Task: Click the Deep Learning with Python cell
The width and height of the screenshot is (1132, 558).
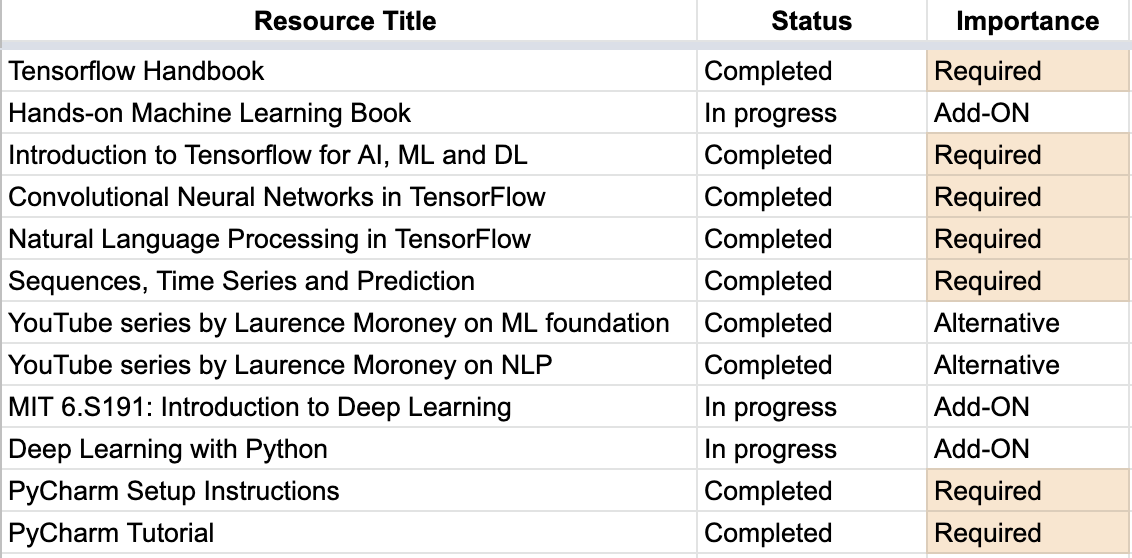Action: (x=168, y=449)
